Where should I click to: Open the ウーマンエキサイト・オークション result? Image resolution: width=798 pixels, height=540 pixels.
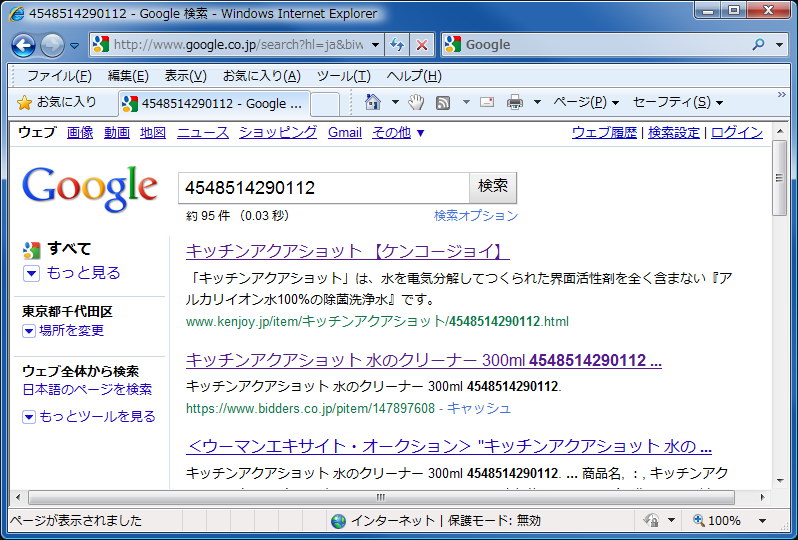coord(448,447)
